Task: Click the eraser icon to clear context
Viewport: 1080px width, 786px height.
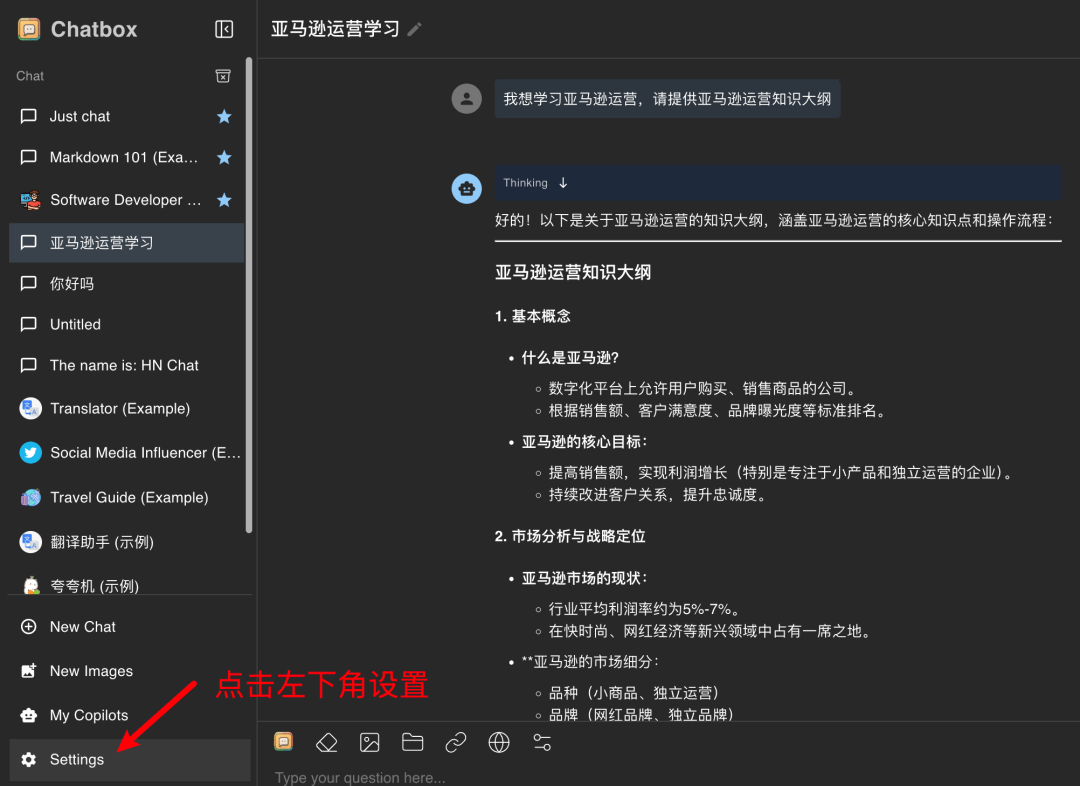Action: pyautogui.click(x=326, y=743)
